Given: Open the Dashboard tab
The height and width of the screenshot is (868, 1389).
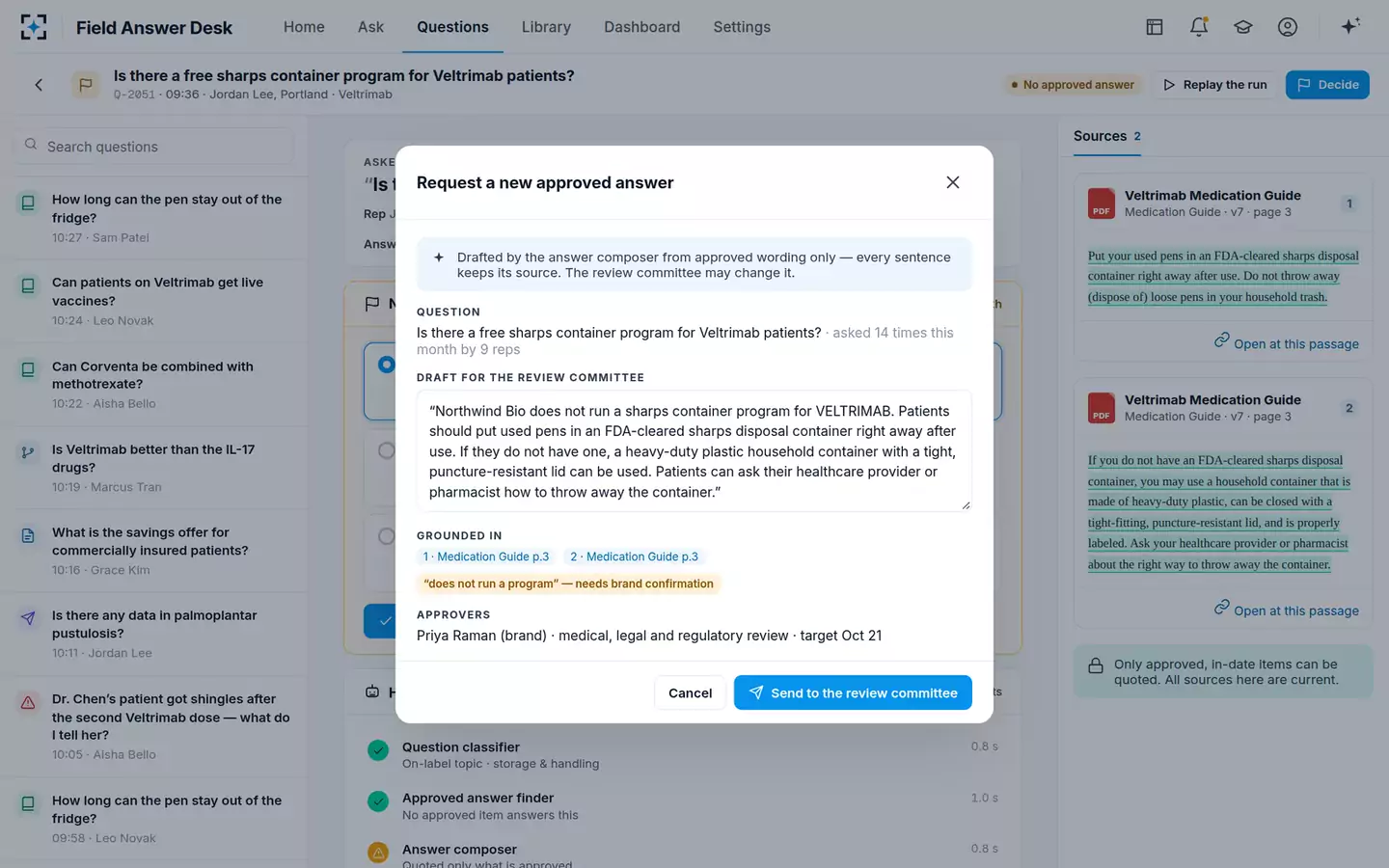Looking at the screenshot, I should [641, 27].
